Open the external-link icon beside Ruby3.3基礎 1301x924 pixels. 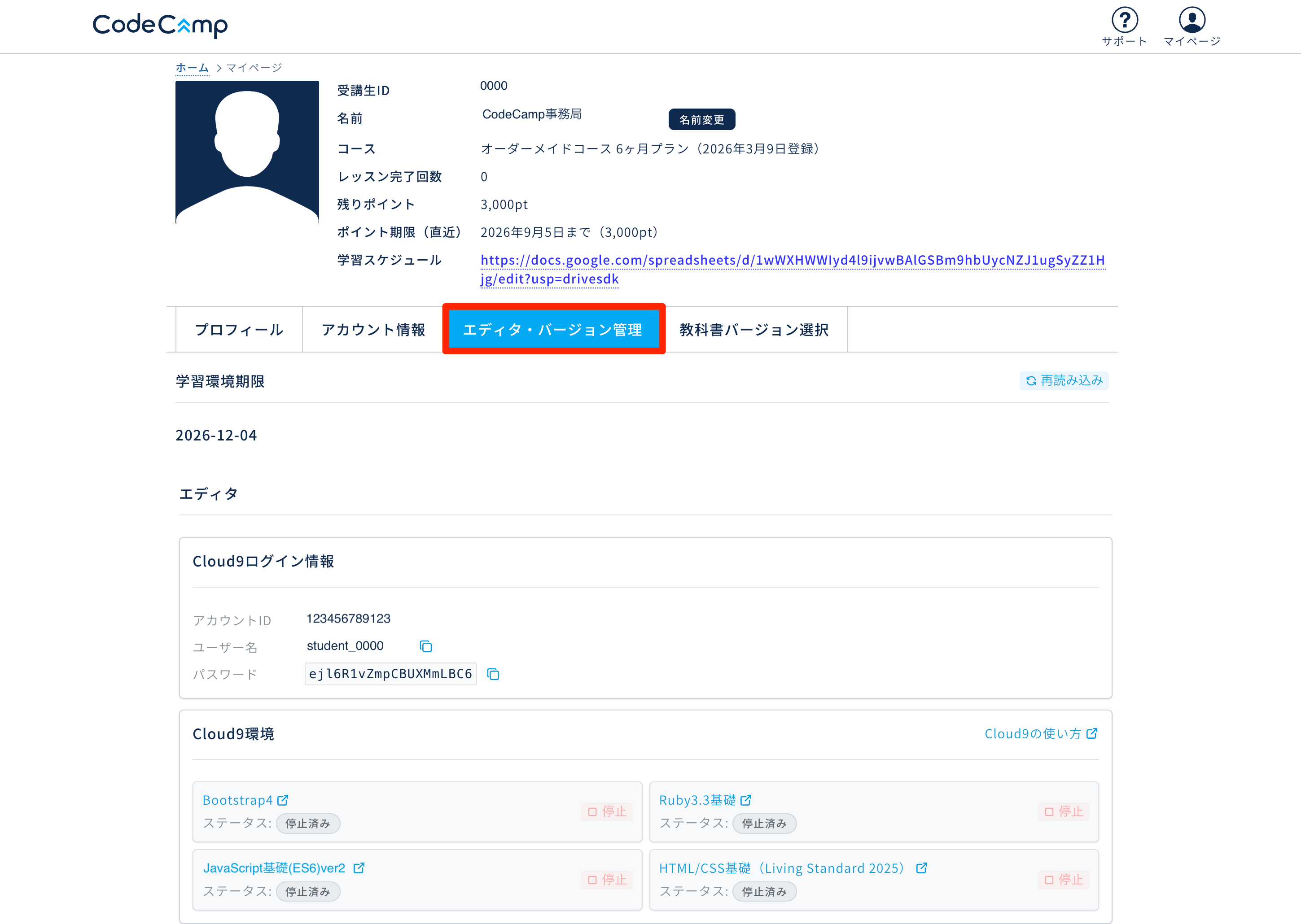tap(746, 800)
